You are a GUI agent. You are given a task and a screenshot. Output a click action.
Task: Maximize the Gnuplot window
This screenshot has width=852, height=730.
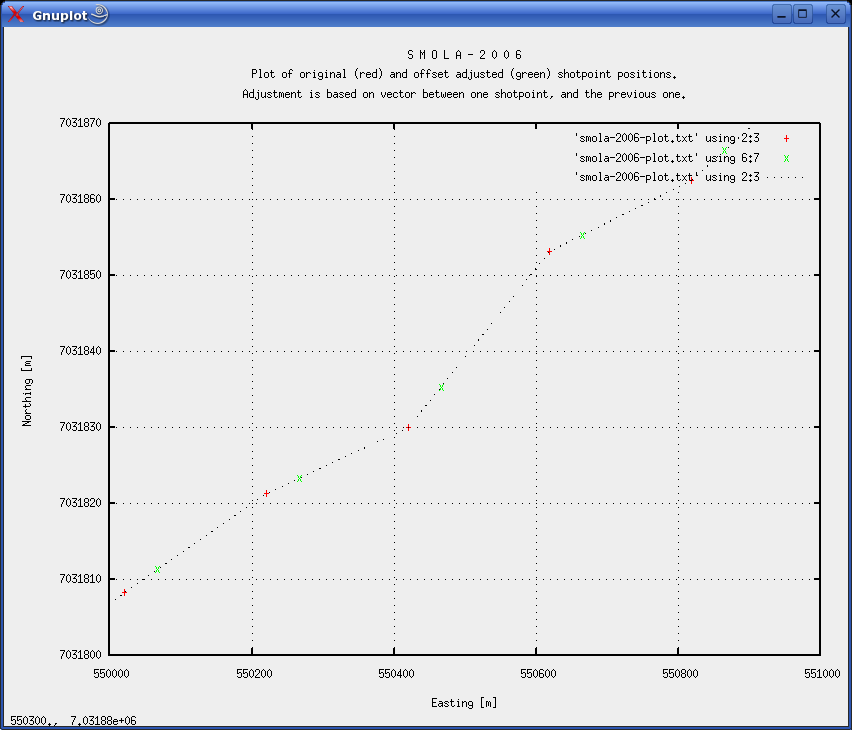click(x=803, y=14)
